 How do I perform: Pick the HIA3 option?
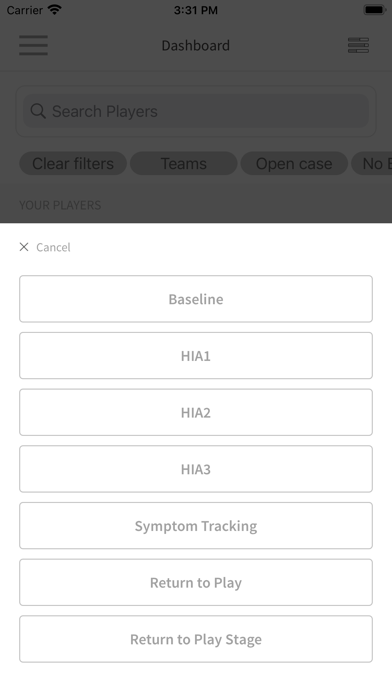[x=196, y=469]
